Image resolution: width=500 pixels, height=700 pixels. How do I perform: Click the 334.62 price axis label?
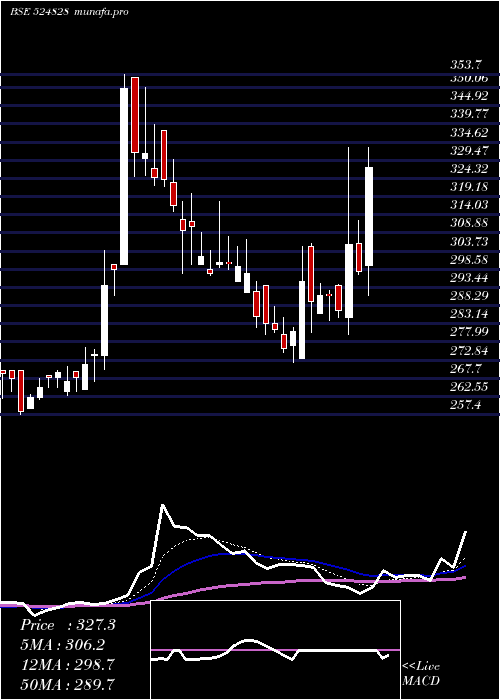click(469, 133)
